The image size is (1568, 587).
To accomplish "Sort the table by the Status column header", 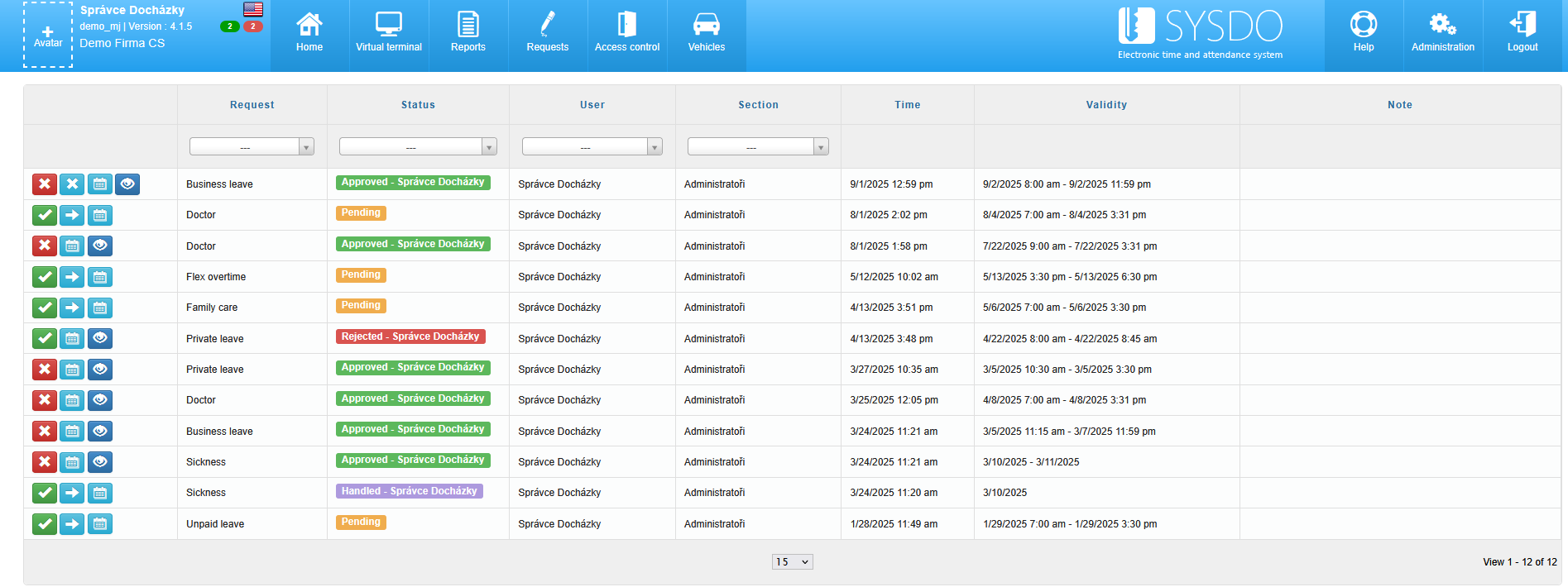I will tap(418, 105).
